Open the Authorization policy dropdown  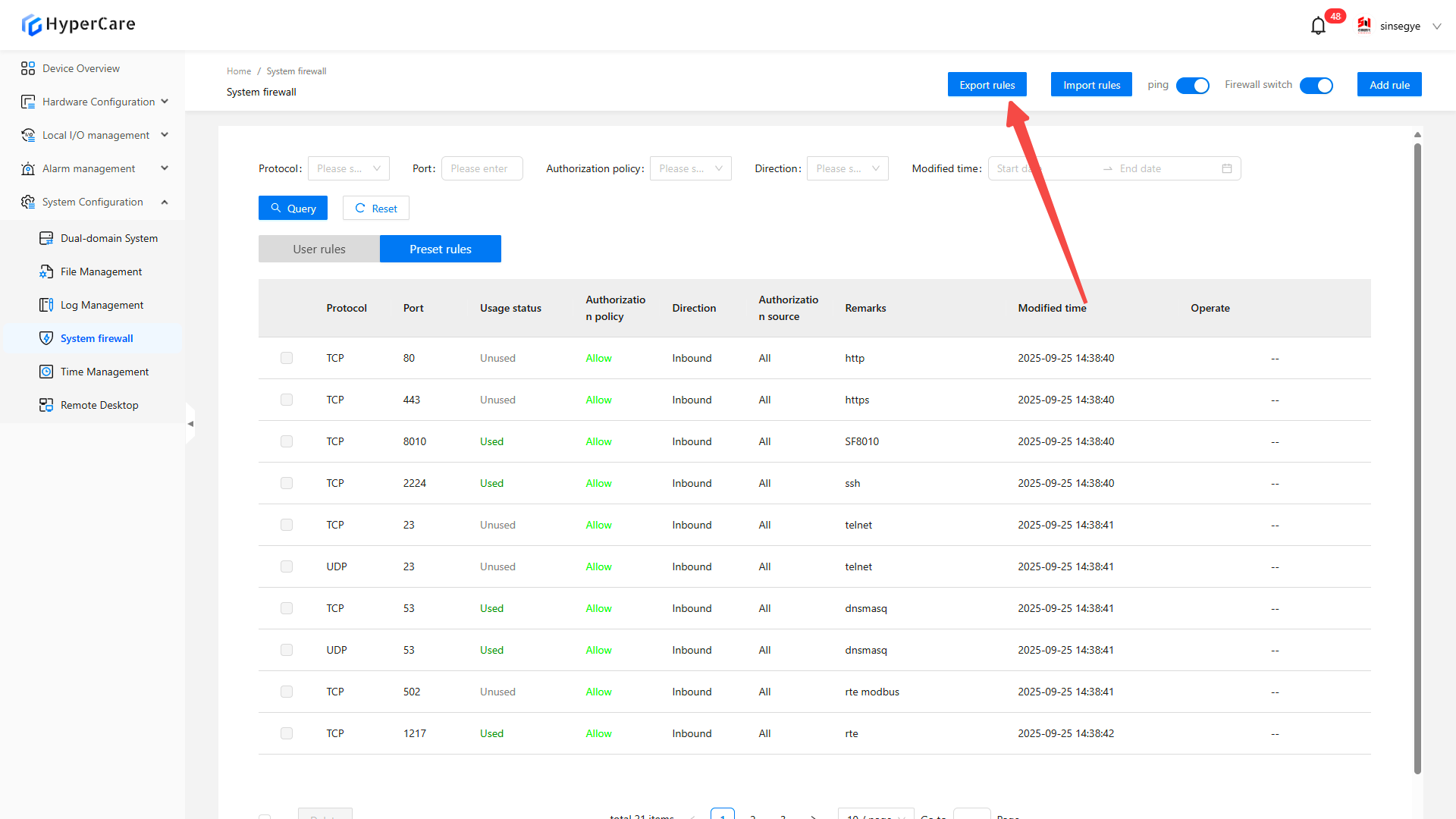pyautogui.click(x=690, y=168)
